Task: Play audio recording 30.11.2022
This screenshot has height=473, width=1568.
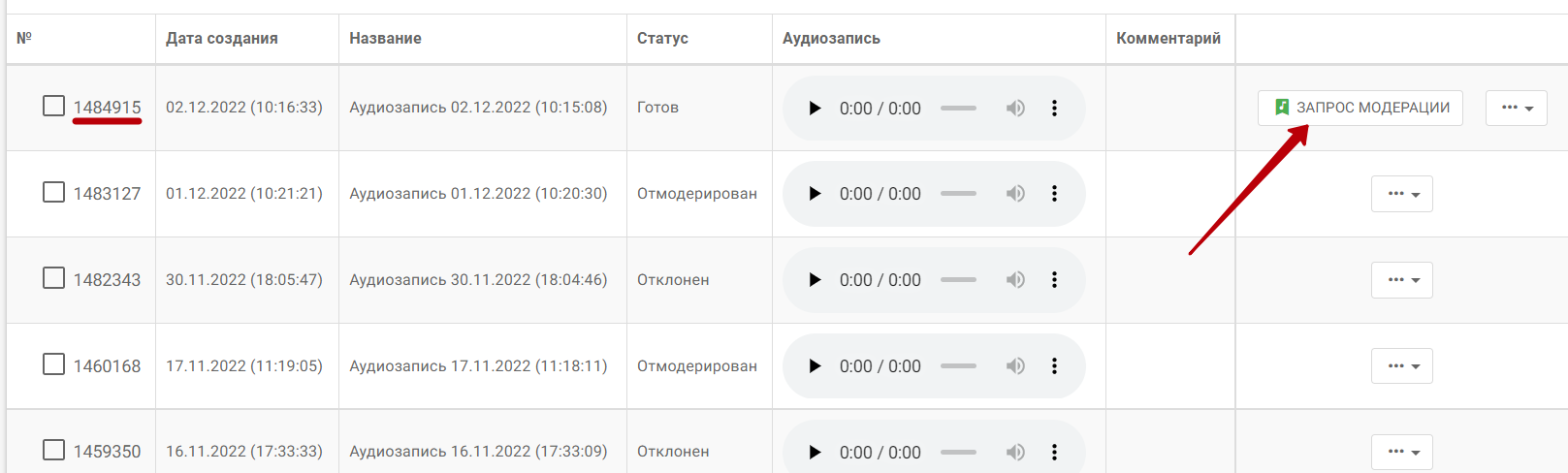Action: pyautogui.click(x=815, y=280)
